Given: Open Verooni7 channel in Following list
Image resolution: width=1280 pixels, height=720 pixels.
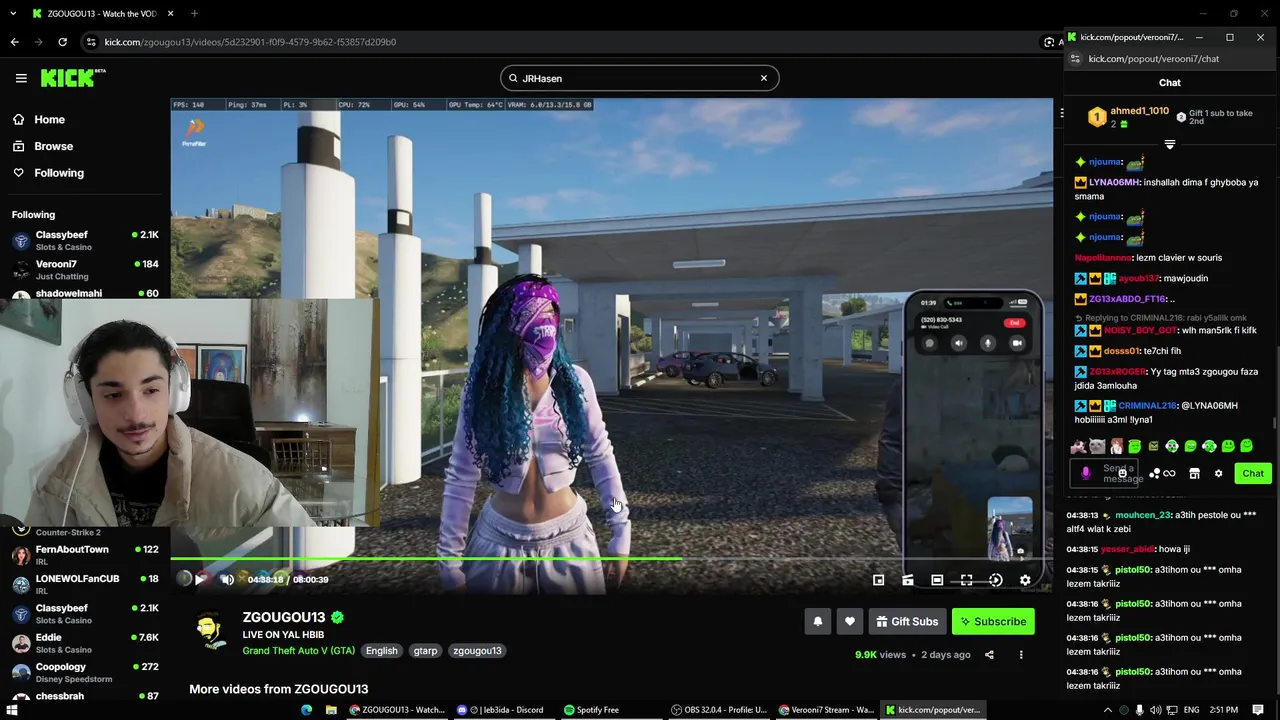Looking at the screenshot, I should 85,269.
